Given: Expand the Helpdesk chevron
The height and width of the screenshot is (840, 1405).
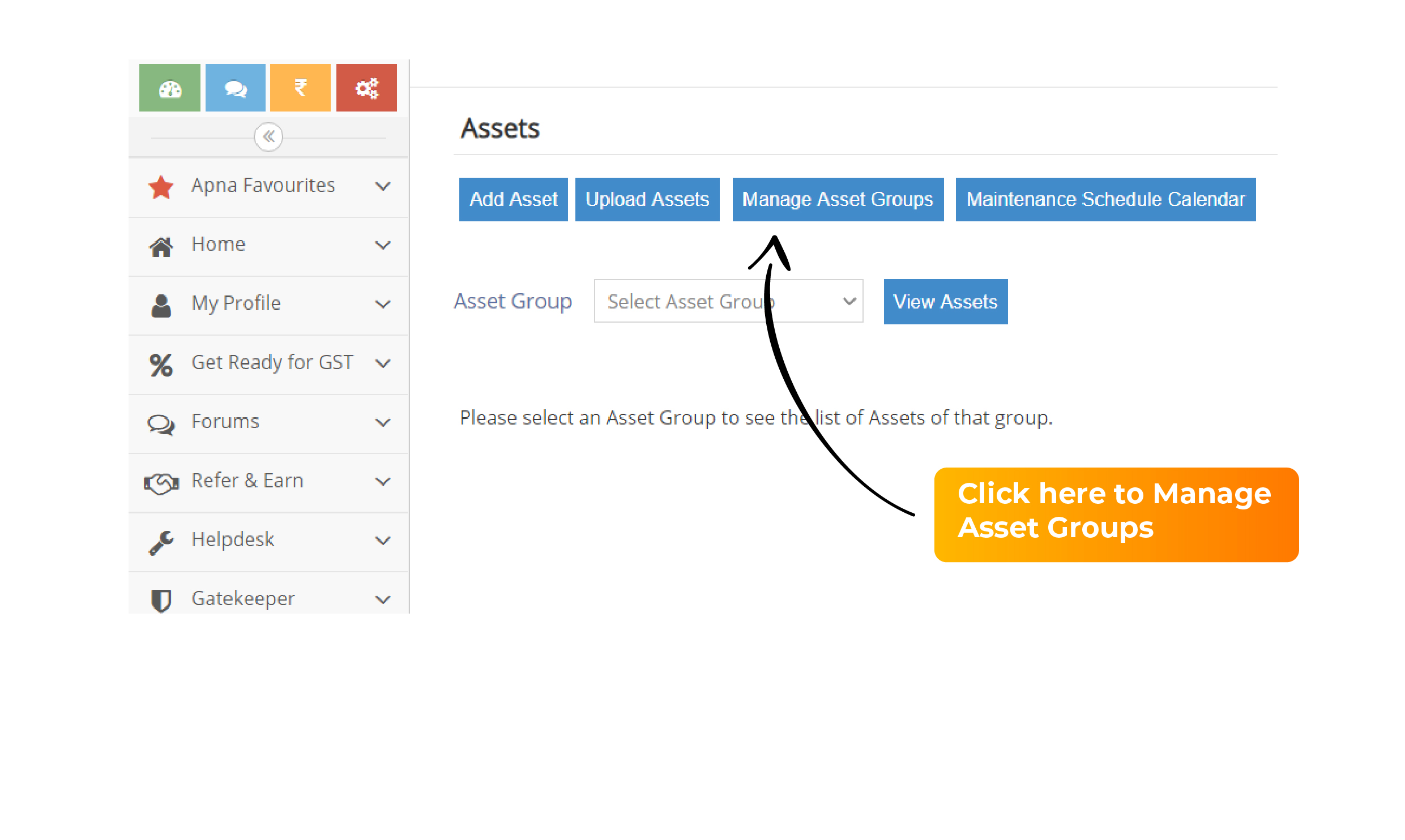Looking at the screenshot, I should click(x=383, y=541).
